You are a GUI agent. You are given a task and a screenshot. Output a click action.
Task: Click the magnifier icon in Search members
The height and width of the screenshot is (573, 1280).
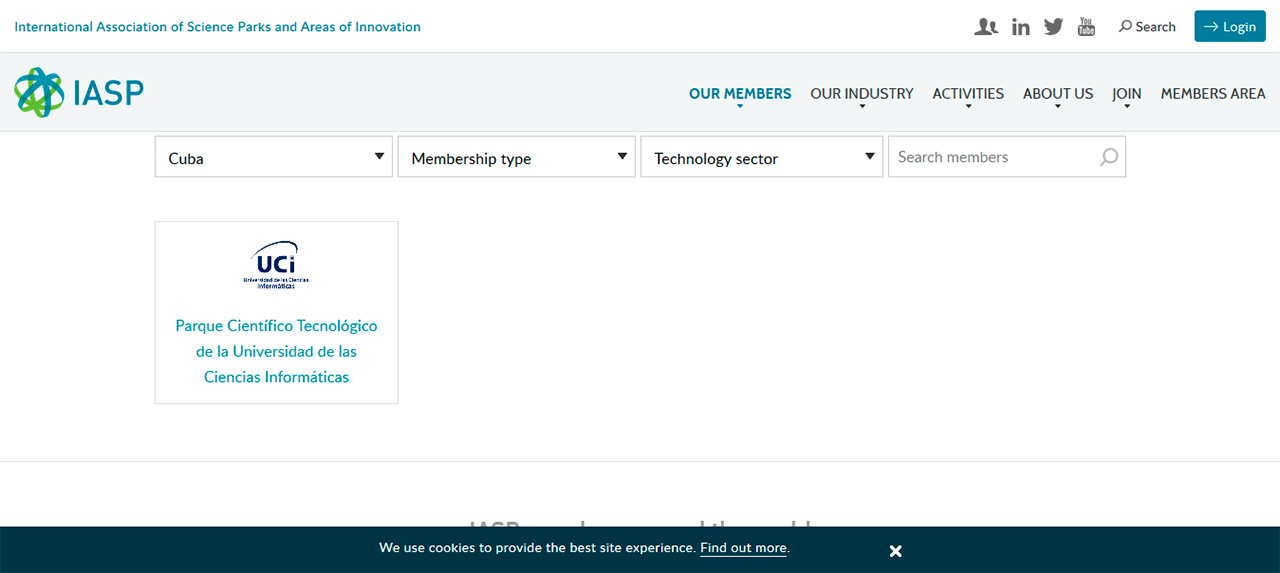point(1109,157)
